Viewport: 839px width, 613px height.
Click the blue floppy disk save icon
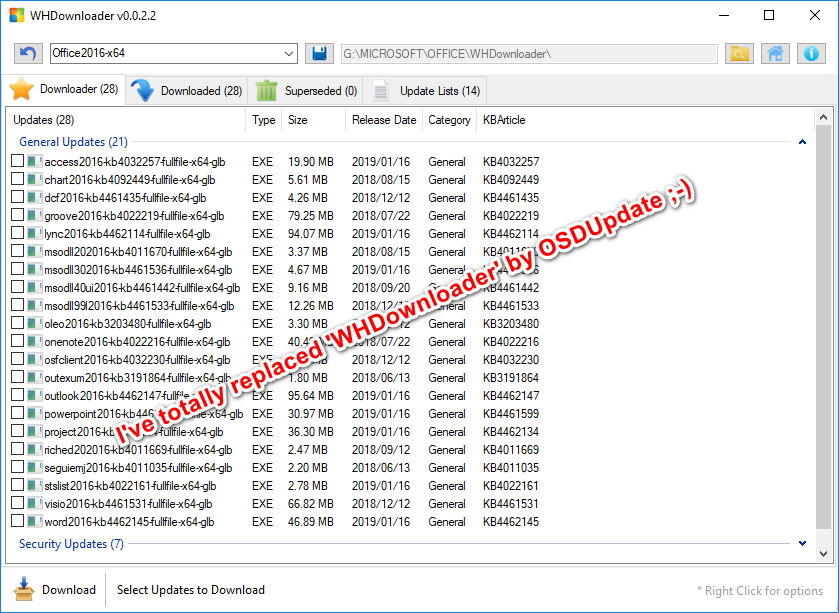[x=319, y=53]
